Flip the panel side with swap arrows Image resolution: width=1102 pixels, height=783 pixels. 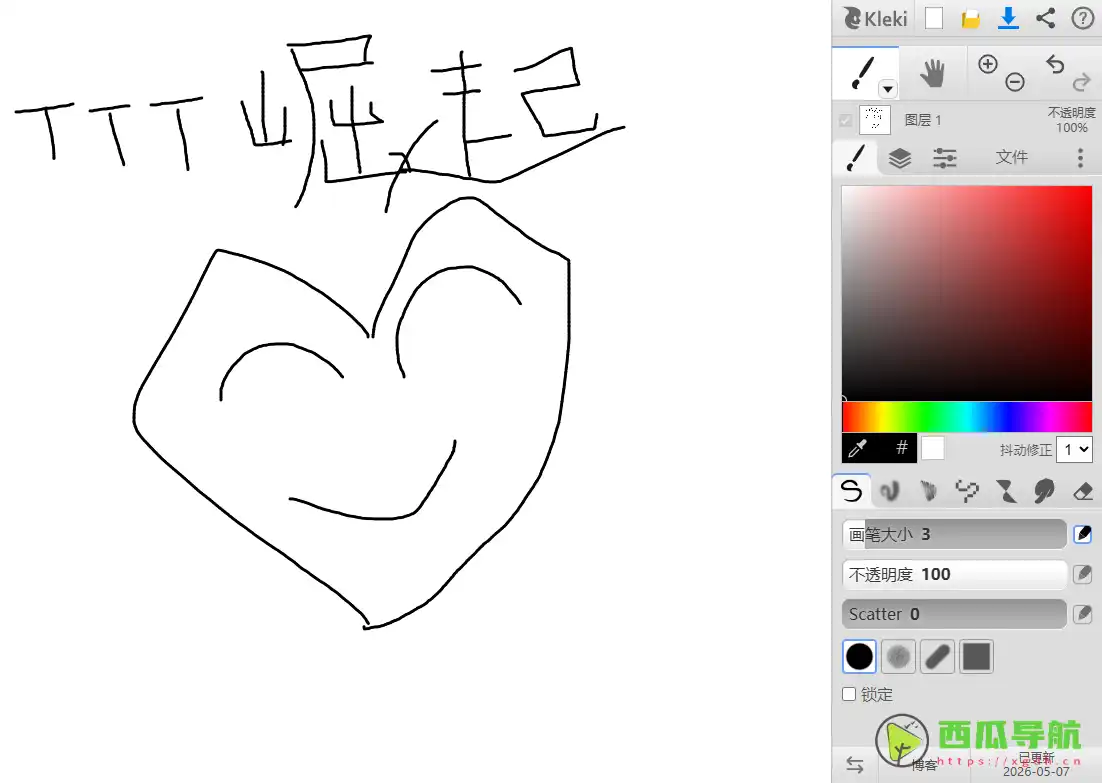point(855,765)
